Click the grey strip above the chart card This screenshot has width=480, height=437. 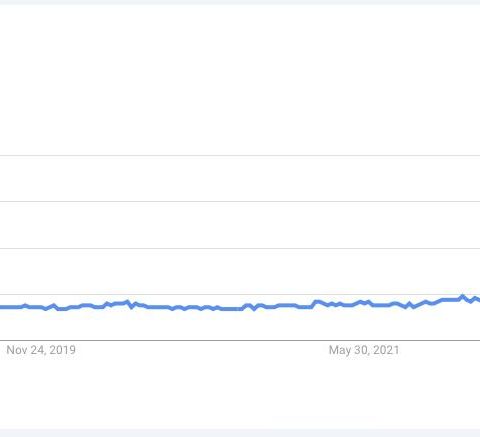(240, 2)
